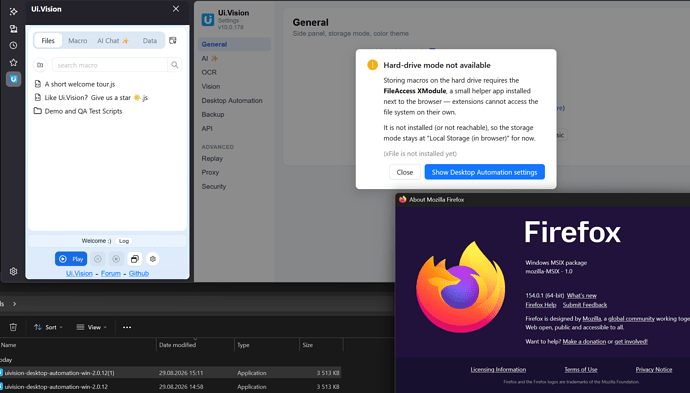Open sidebar settings gear at bottom left
The image size is (690, 393).
point(13,272)
